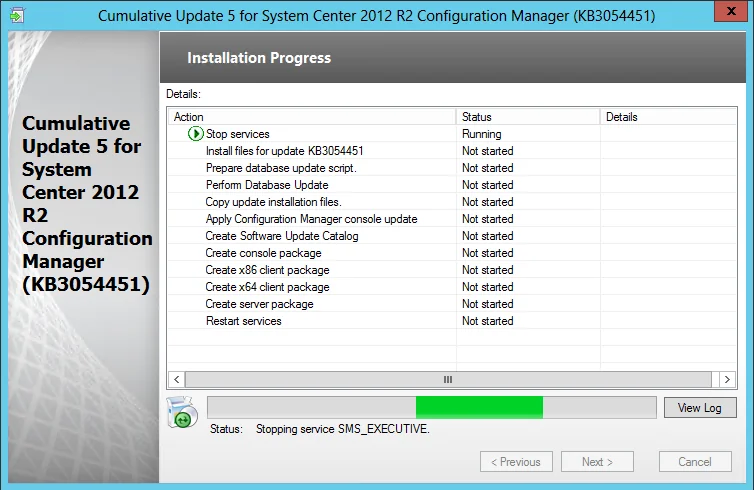Select Apply Configuration Manager console update row

tap(452, 219)
